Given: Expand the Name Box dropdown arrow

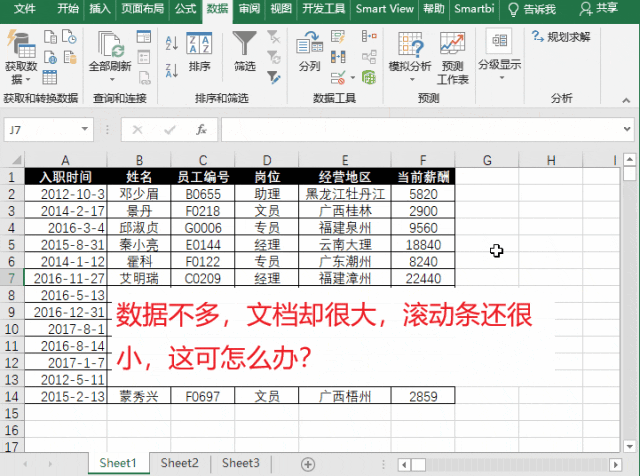Looking at the screenshot, I should (84, 129).
